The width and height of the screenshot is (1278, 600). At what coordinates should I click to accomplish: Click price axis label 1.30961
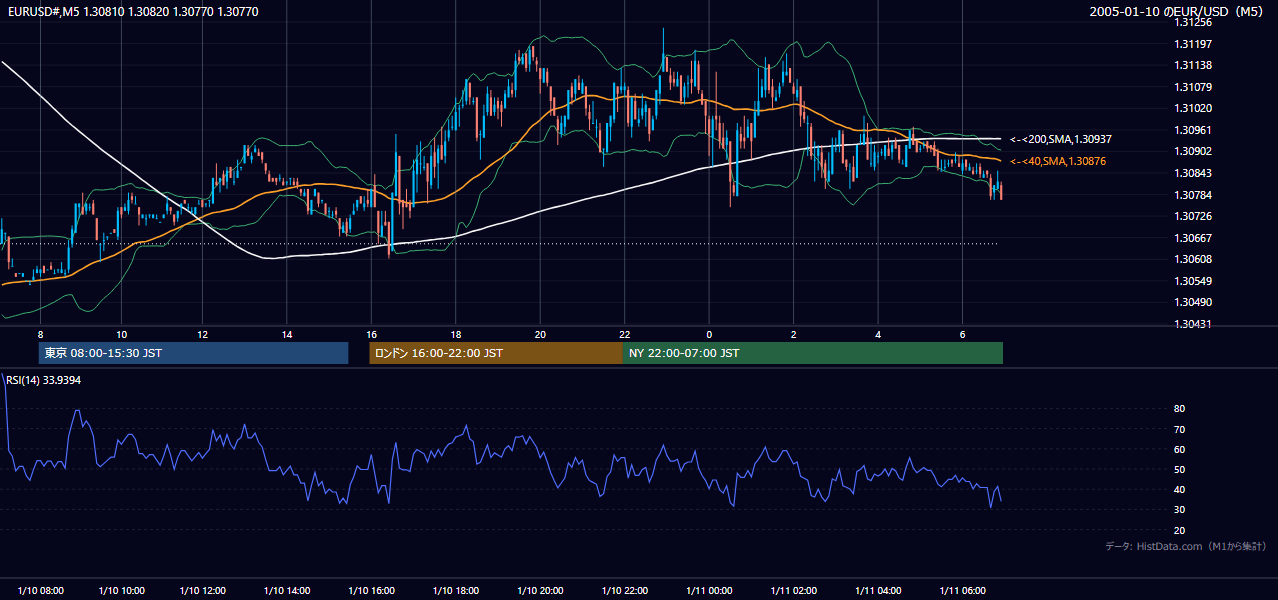coord(1193,130)
